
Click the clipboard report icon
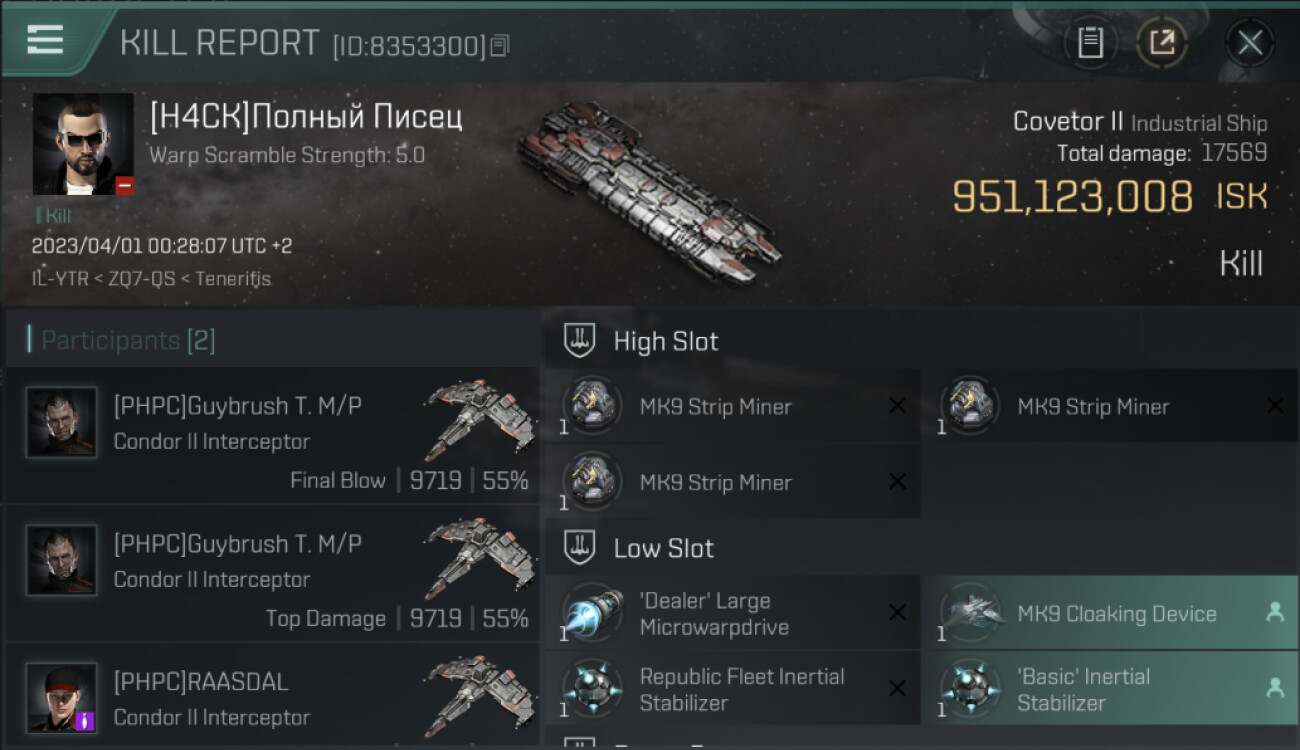point(1090,42)
